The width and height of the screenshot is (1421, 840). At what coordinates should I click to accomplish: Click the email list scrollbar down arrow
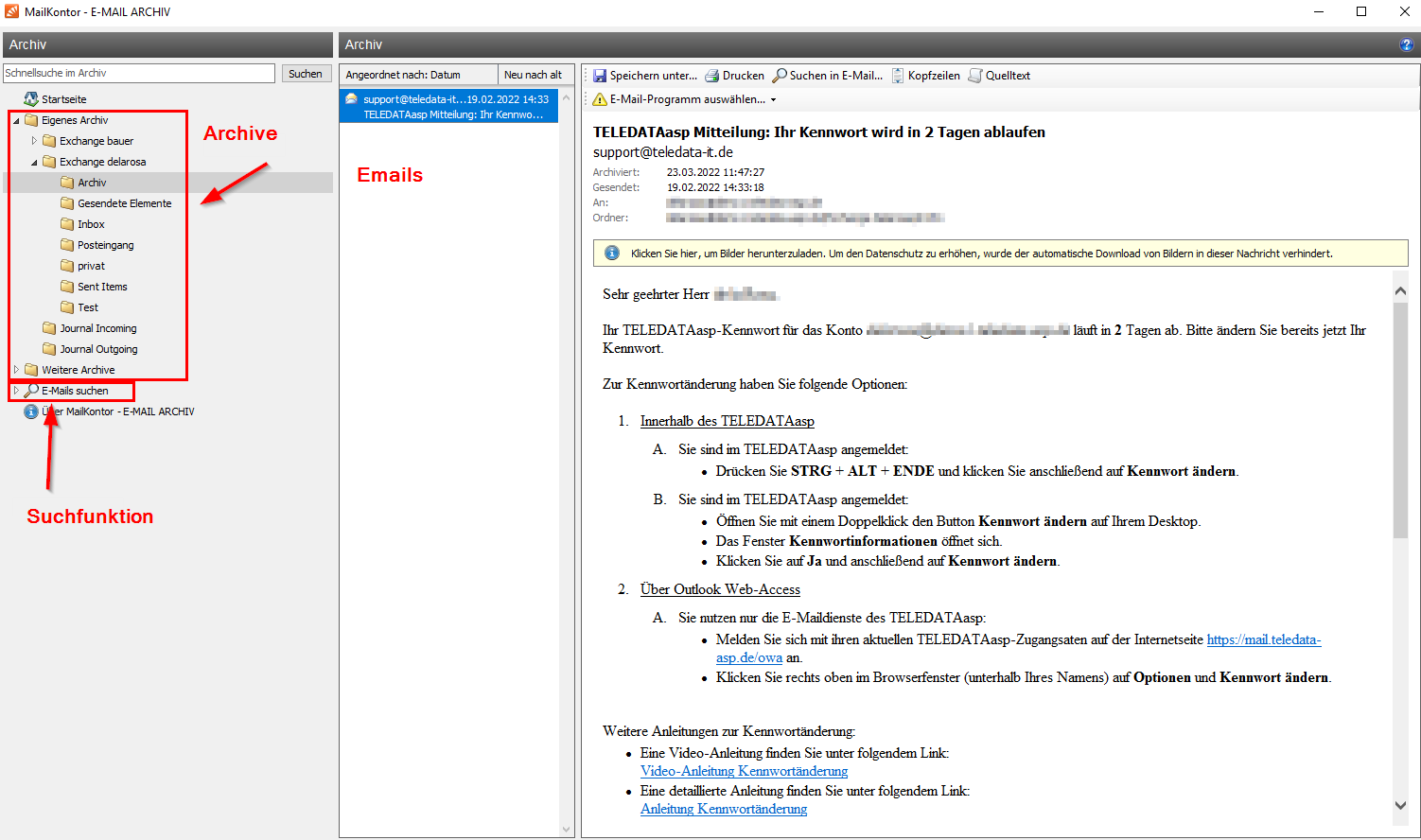click(567, 830)
